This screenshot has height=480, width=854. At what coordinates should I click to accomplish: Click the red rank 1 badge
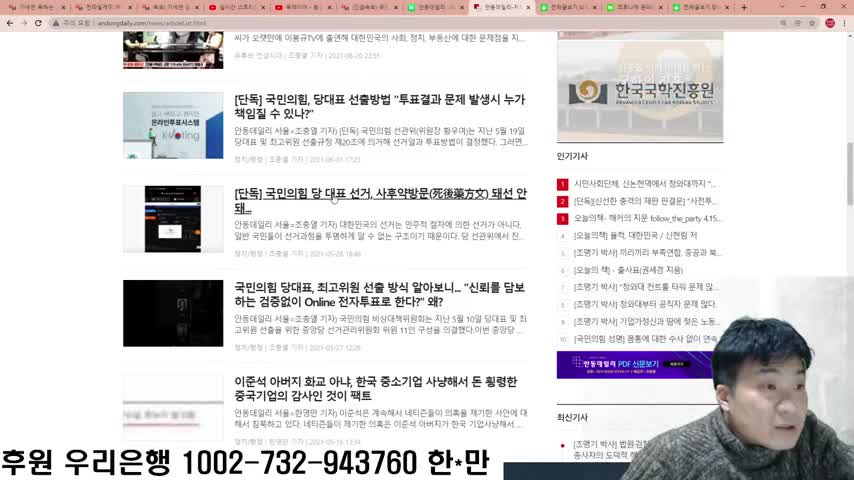tap(563, 184)
